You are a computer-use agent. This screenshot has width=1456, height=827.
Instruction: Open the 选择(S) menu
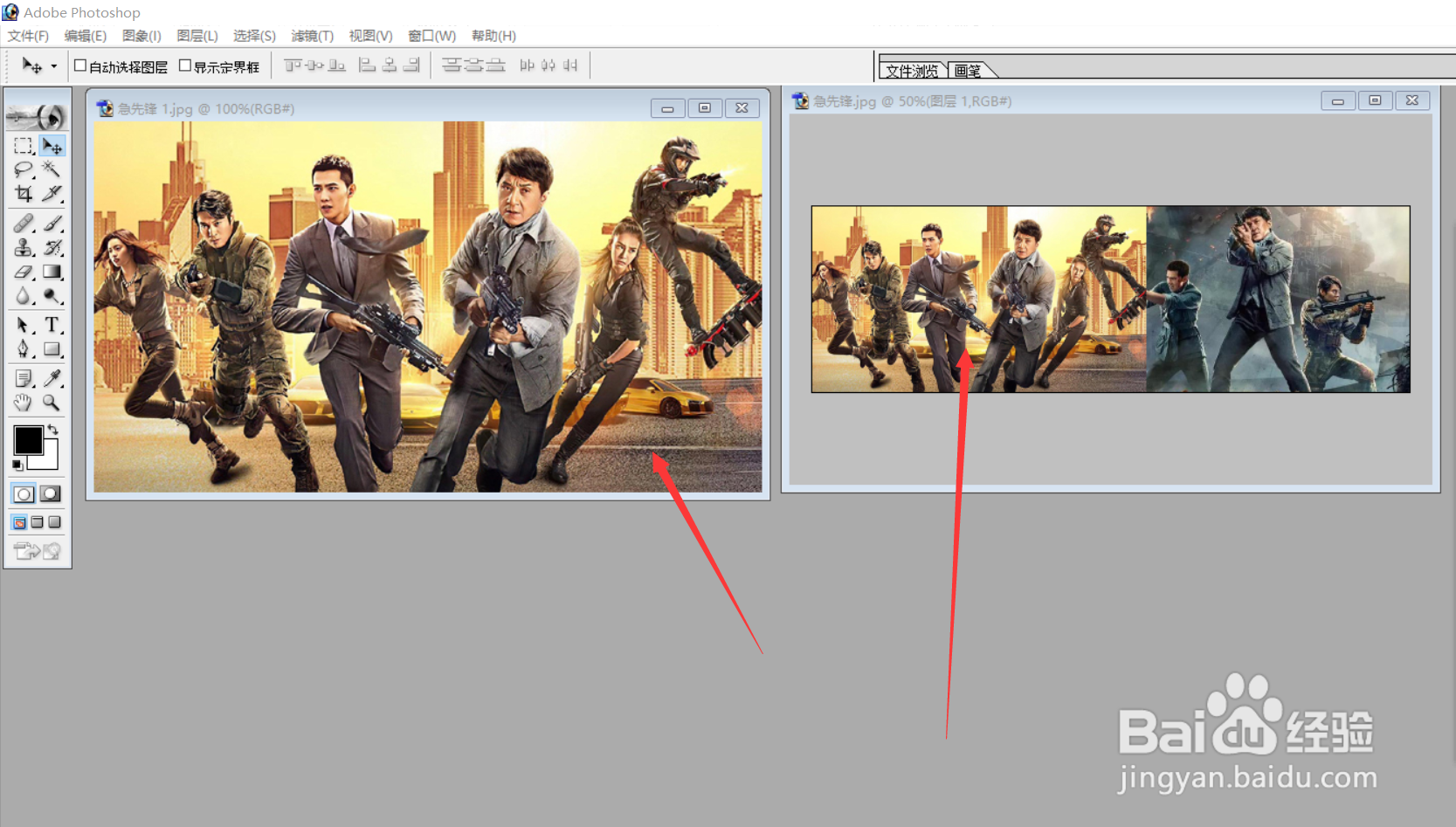point(254,36)
